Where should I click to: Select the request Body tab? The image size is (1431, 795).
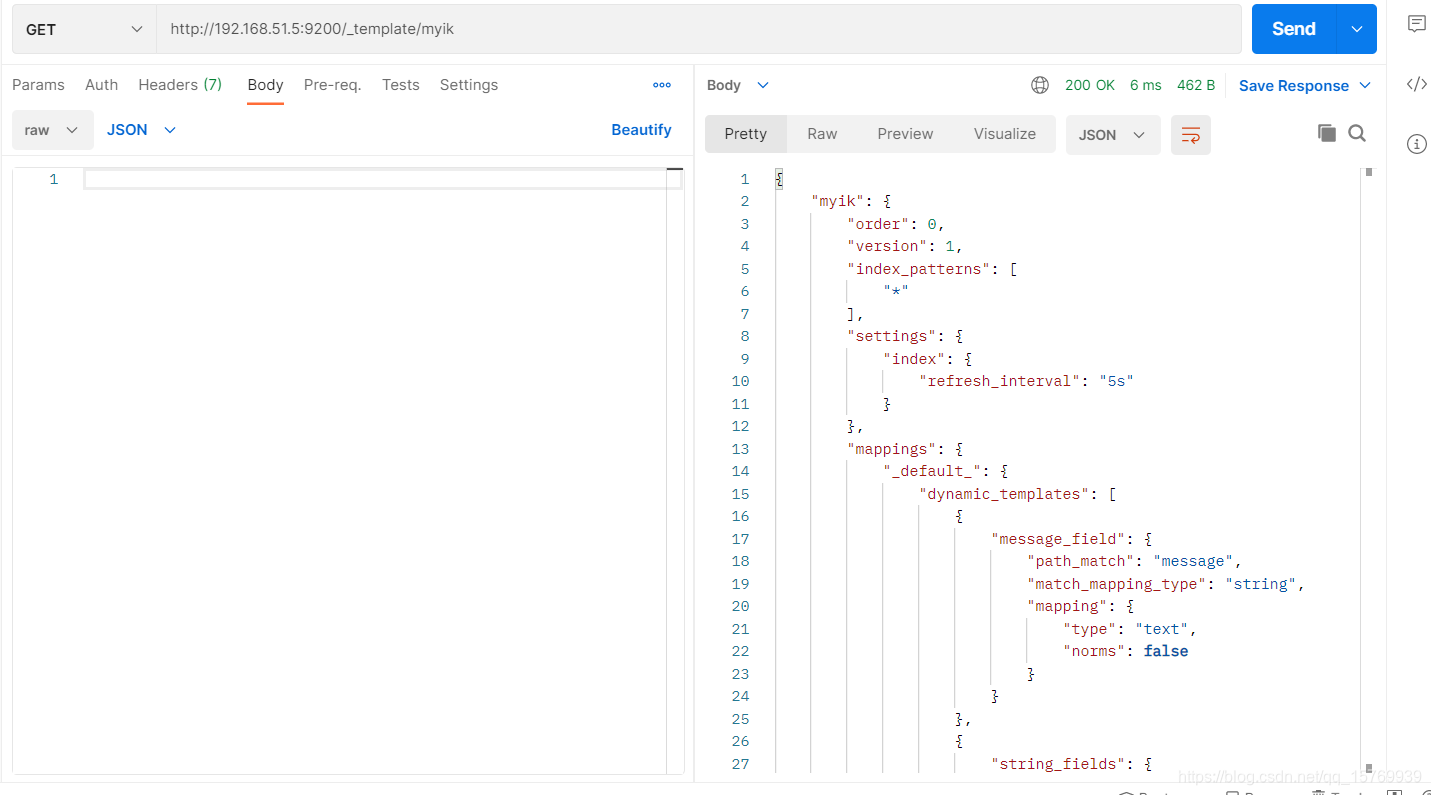pos(265,85)
